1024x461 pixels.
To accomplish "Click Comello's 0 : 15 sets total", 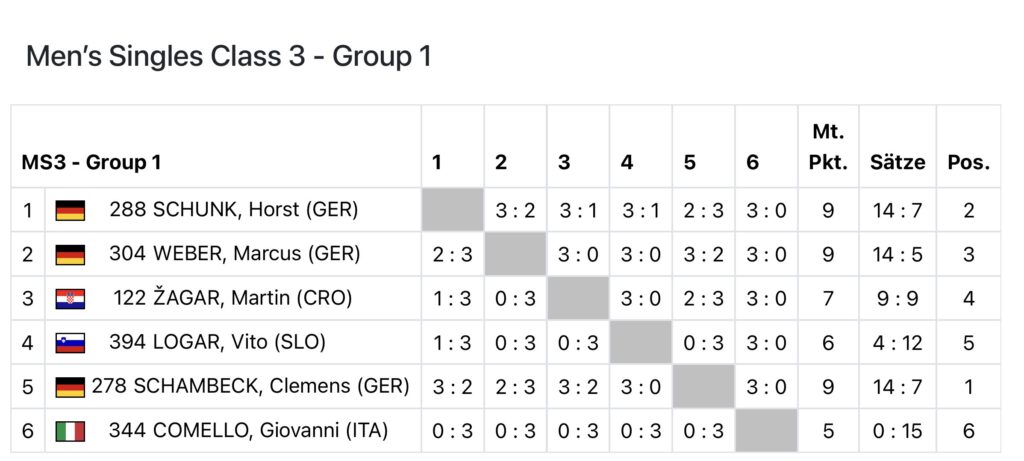I will 897,430.
